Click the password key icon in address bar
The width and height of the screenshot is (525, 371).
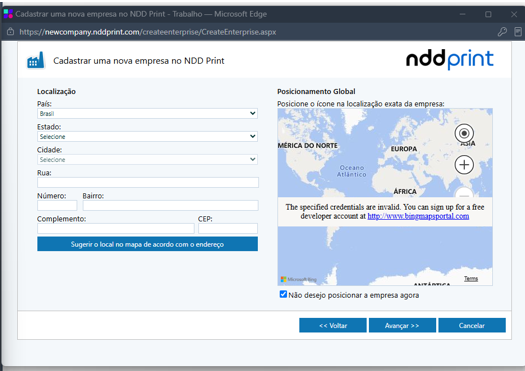pos(502,32)
